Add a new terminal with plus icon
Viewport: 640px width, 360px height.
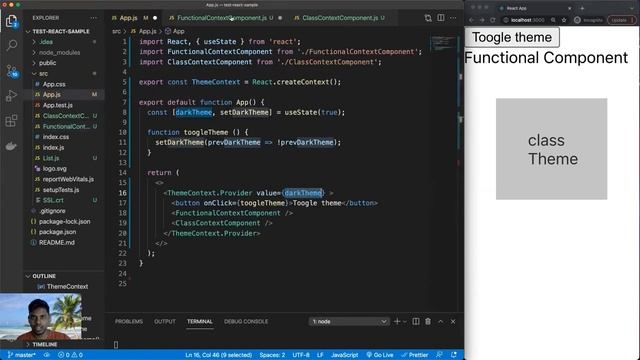(397, 322)
